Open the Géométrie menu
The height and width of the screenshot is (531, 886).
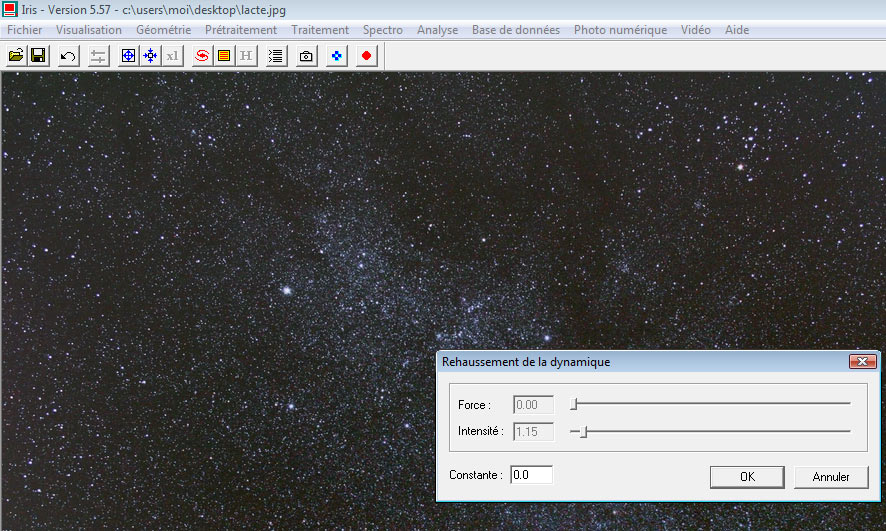(x=163, y=30)
